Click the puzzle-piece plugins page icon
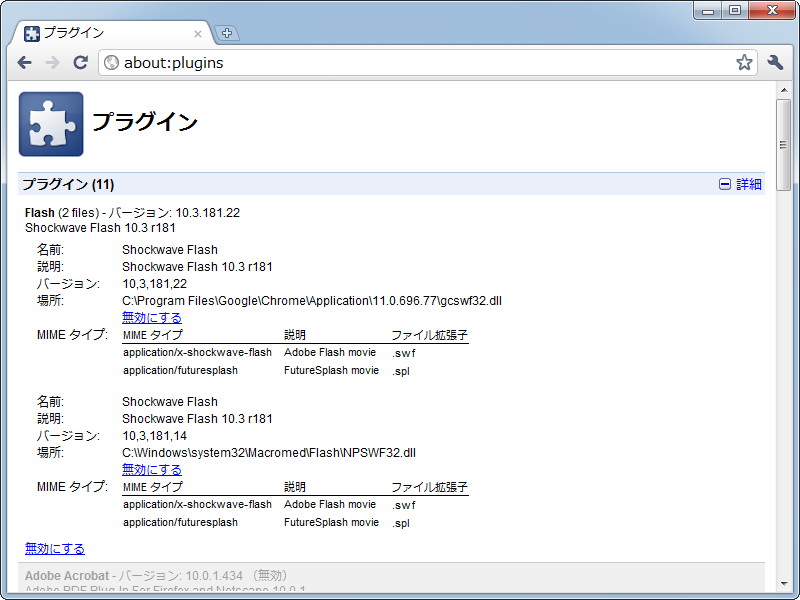This screenshot has height=600, width=800. click(51, 124)
